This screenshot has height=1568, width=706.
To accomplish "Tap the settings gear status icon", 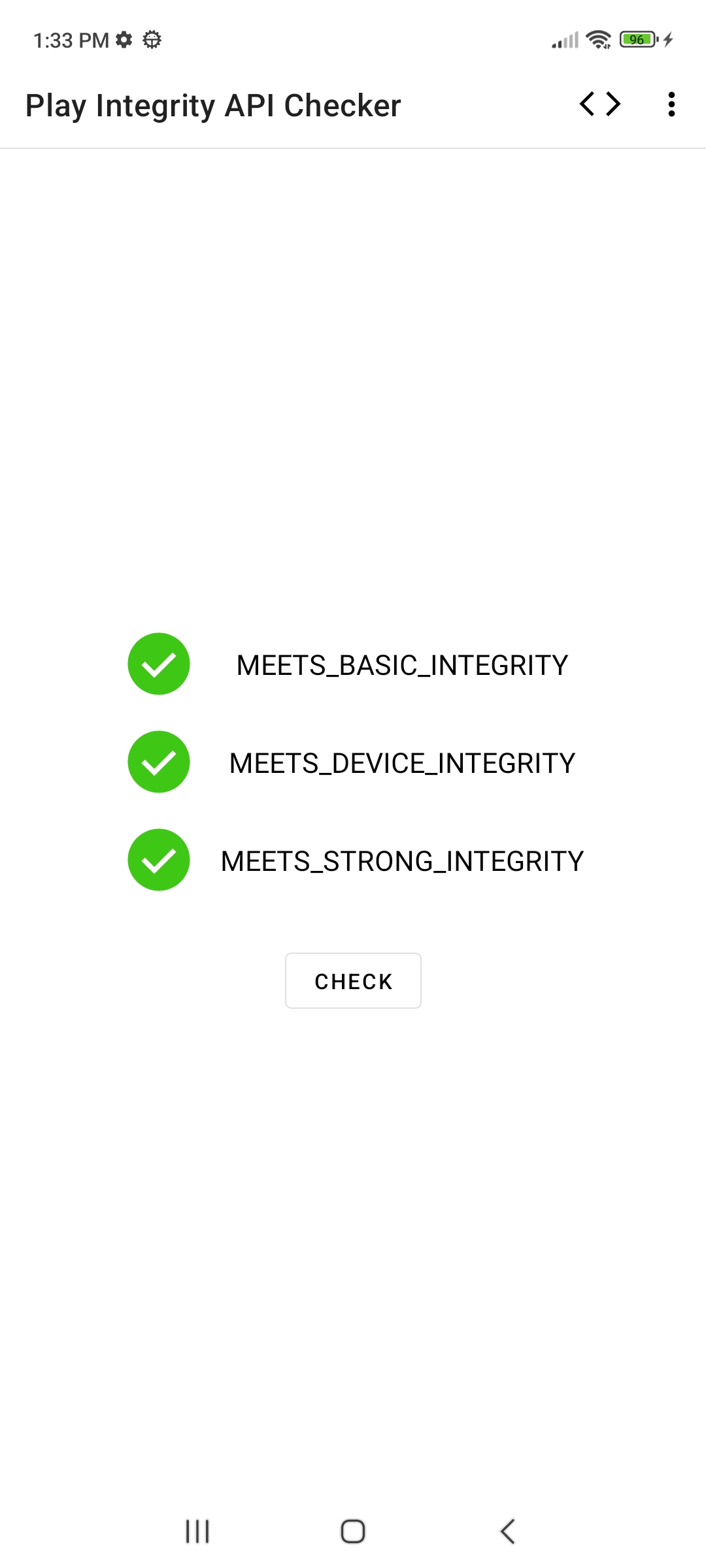I will [124, 40].
